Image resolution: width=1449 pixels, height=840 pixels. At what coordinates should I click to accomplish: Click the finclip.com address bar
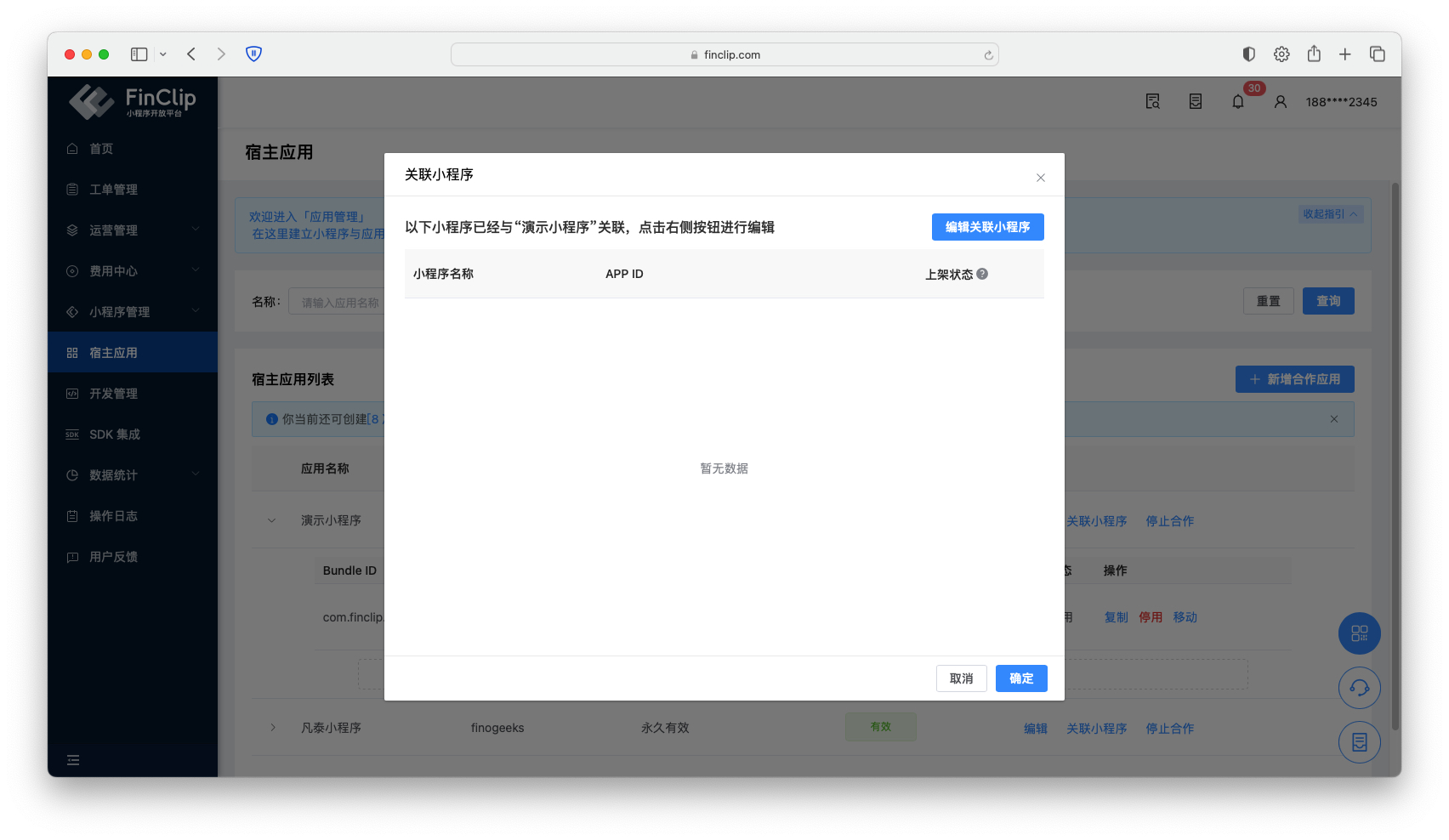point(724,54)
